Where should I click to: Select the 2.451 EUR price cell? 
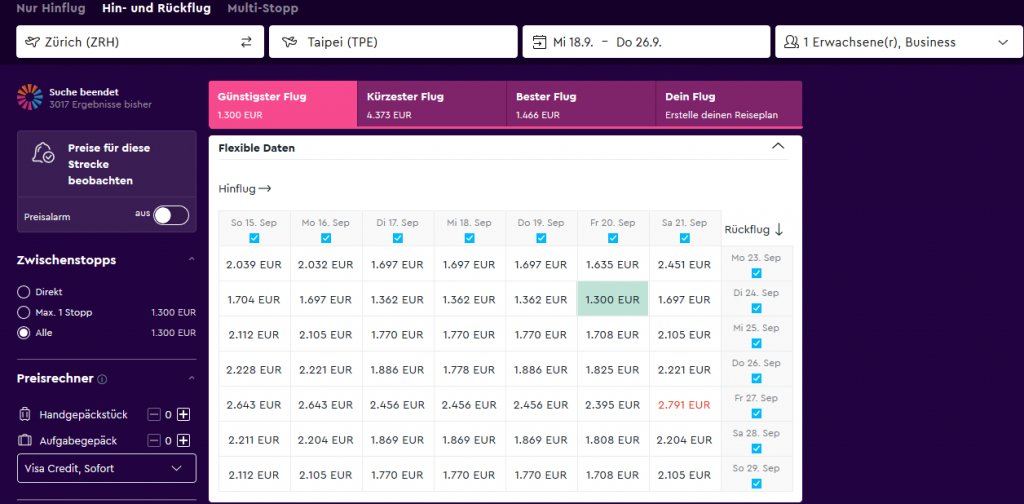[x=684, y=264]
